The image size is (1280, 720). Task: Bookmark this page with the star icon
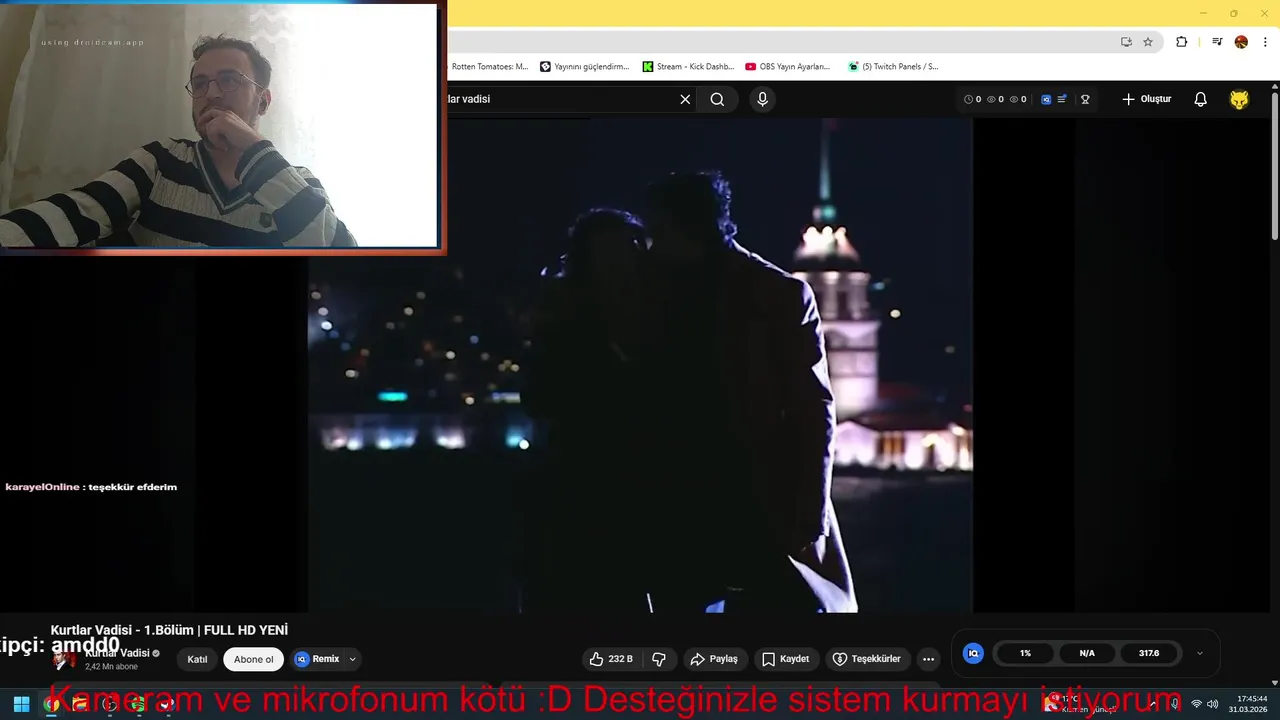point(1148,42)
